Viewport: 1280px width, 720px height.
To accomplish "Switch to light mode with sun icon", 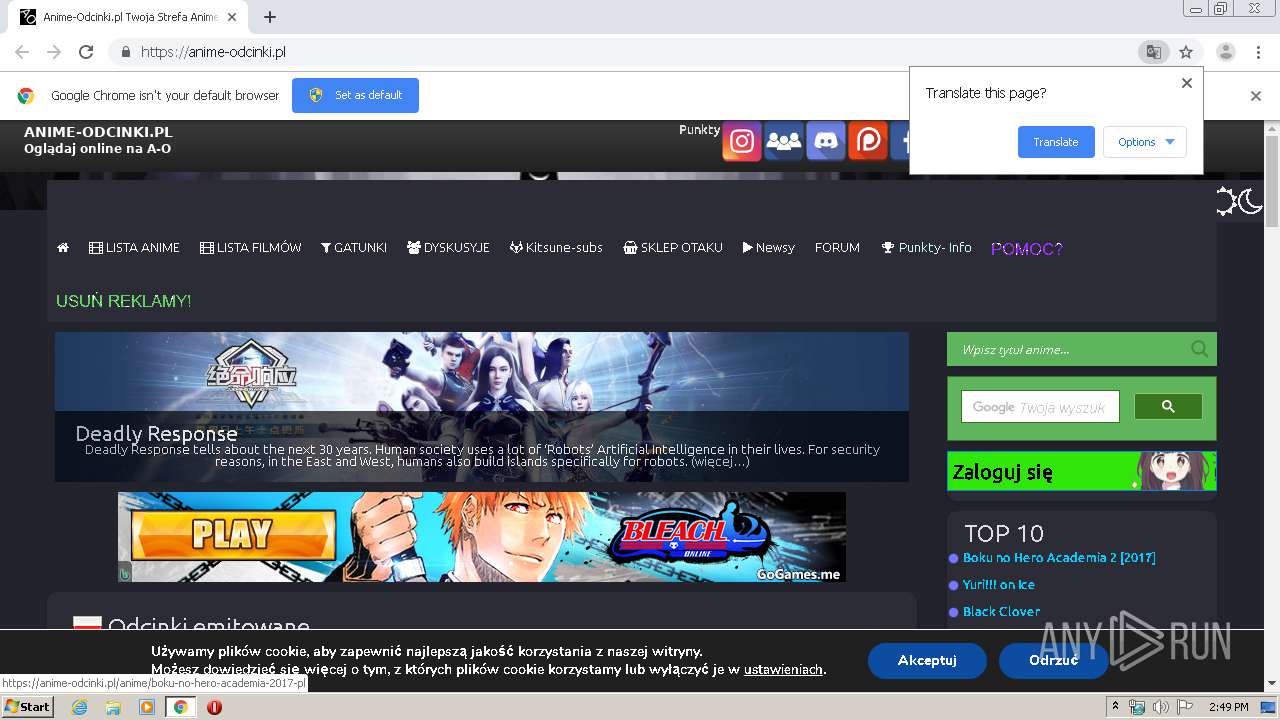I will tap(1227, 202).
